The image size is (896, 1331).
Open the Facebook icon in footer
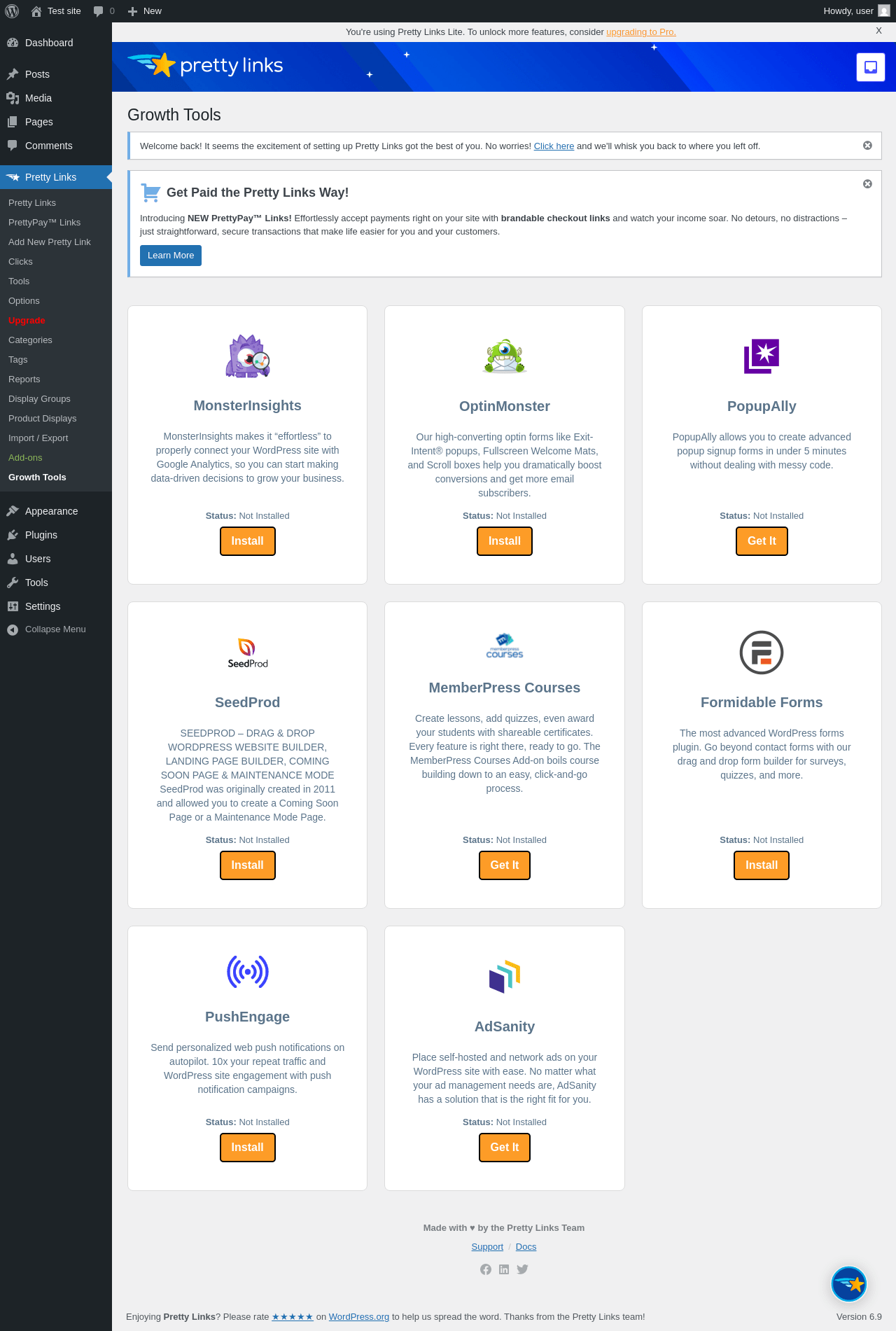click(x=486, y=1269)
